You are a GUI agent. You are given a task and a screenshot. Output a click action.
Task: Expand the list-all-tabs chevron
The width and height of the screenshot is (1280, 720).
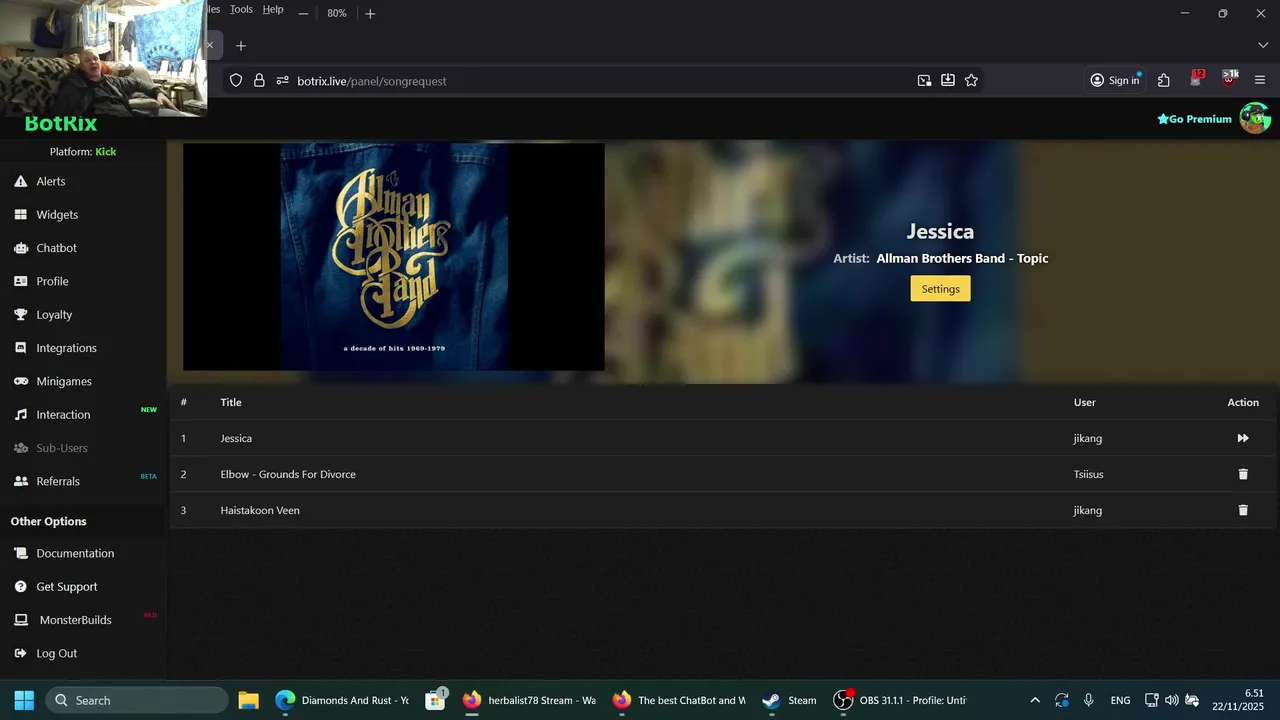pyautogui.click(x=1263, y=46)
